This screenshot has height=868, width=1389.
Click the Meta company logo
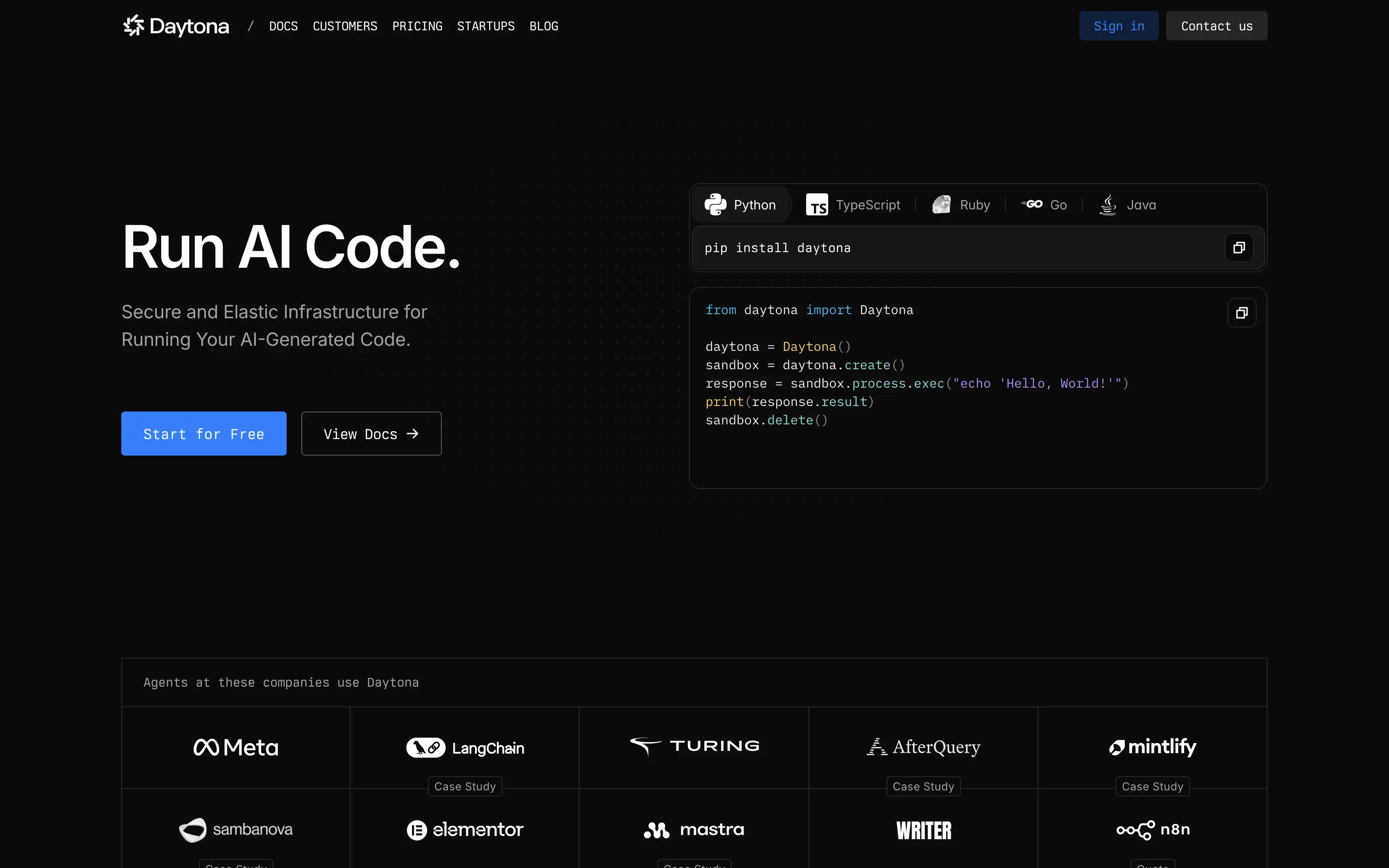coord(236,747)
